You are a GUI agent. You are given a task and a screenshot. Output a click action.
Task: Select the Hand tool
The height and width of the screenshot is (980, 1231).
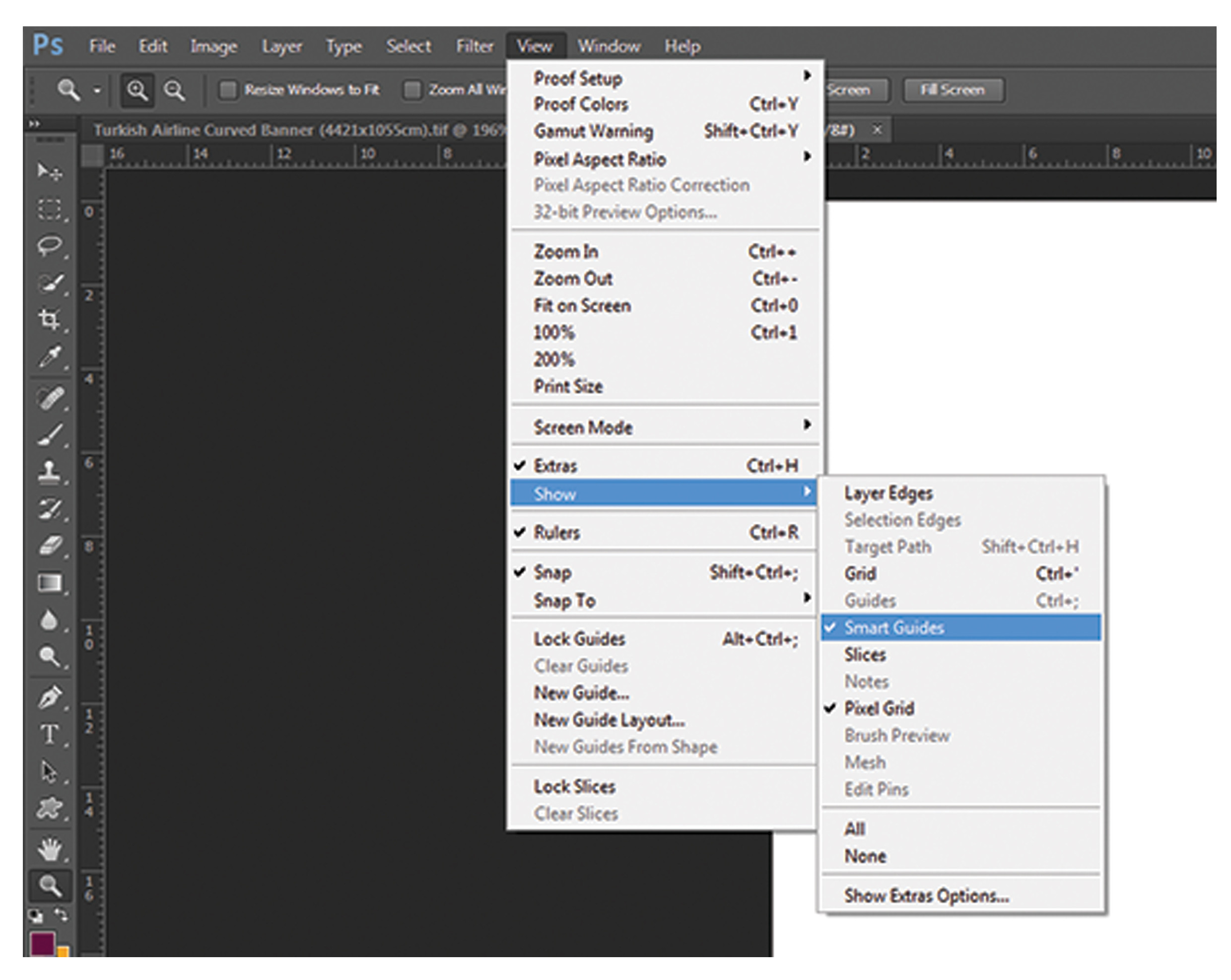click(50, 849)
